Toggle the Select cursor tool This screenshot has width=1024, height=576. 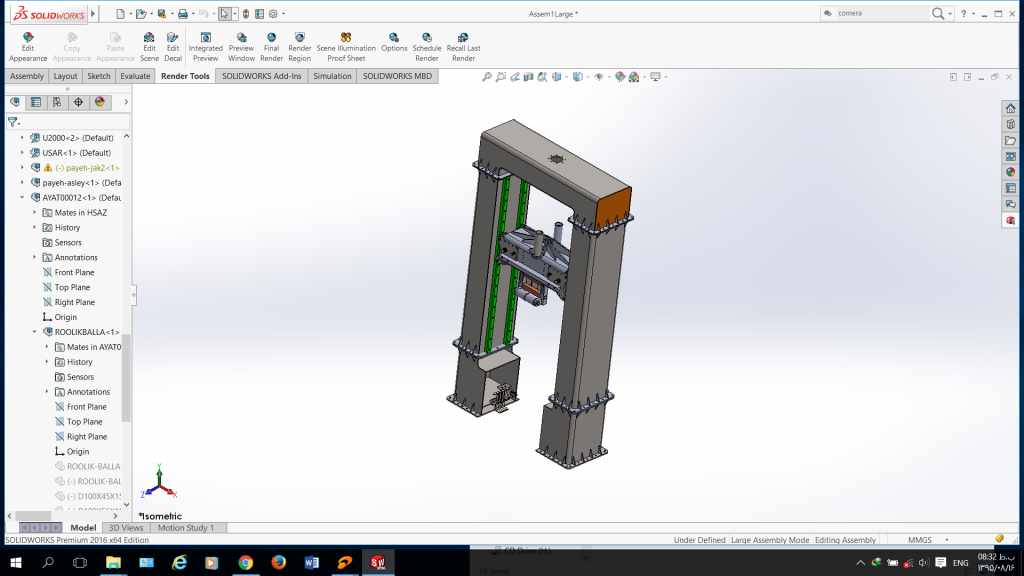[x=225, y=14]
